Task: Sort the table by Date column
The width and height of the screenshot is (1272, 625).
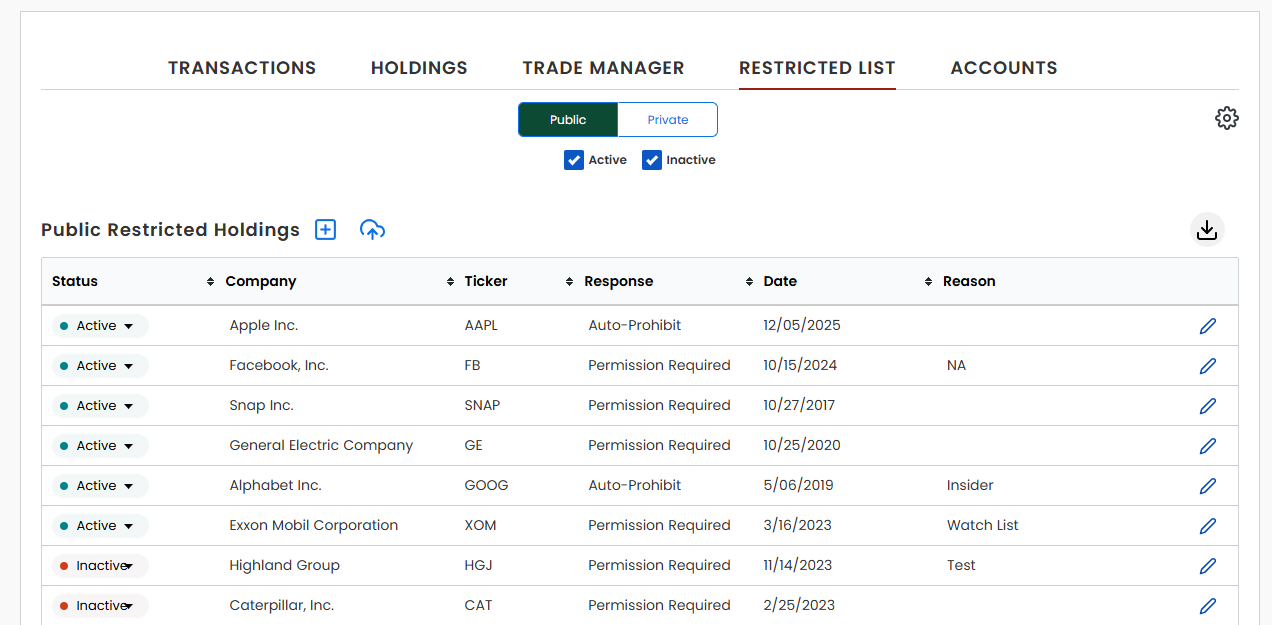Action: coord(928,281)
